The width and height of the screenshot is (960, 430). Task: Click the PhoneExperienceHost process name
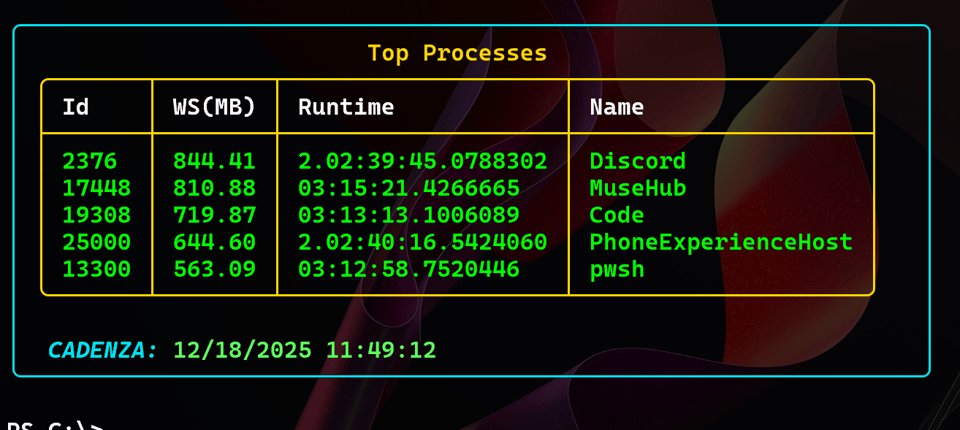[720, 242]
